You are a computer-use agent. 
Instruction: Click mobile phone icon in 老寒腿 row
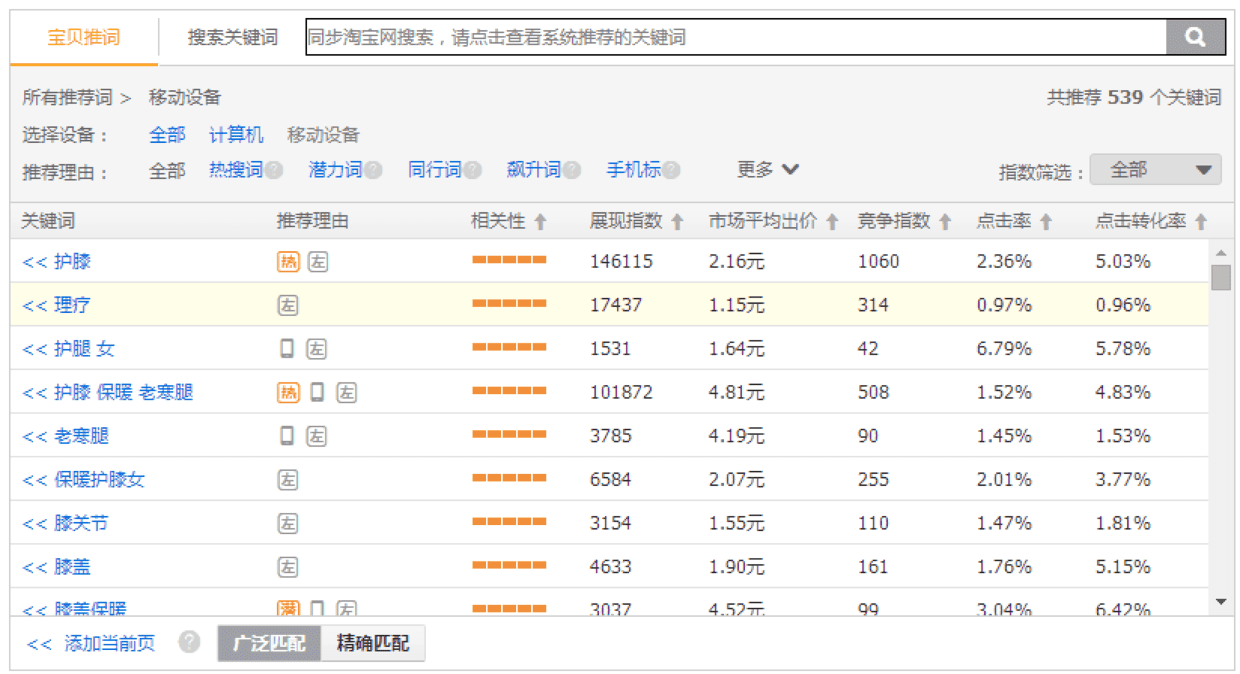[287, 436]
